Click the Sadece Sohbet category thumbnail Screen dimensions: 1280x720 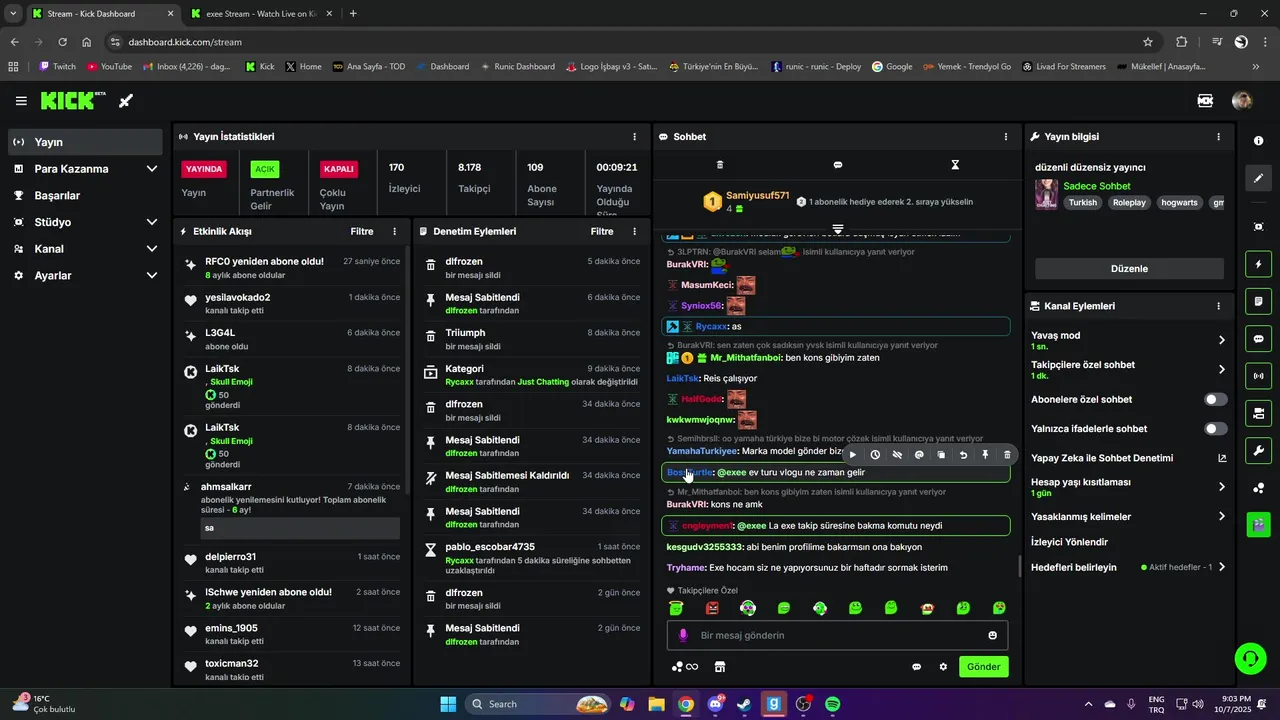(1046, 194)
